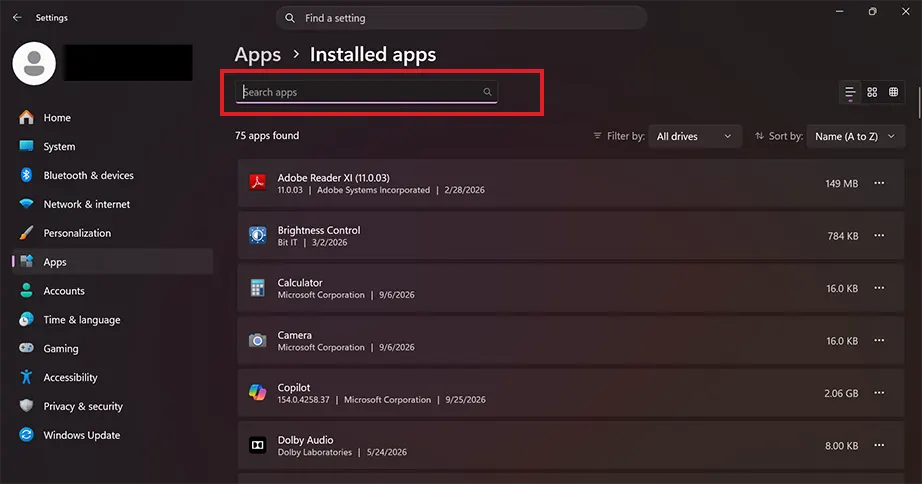The image size is (922, 484).
Task: Click the 75 apps found text
Action: (x=267, y=135)
